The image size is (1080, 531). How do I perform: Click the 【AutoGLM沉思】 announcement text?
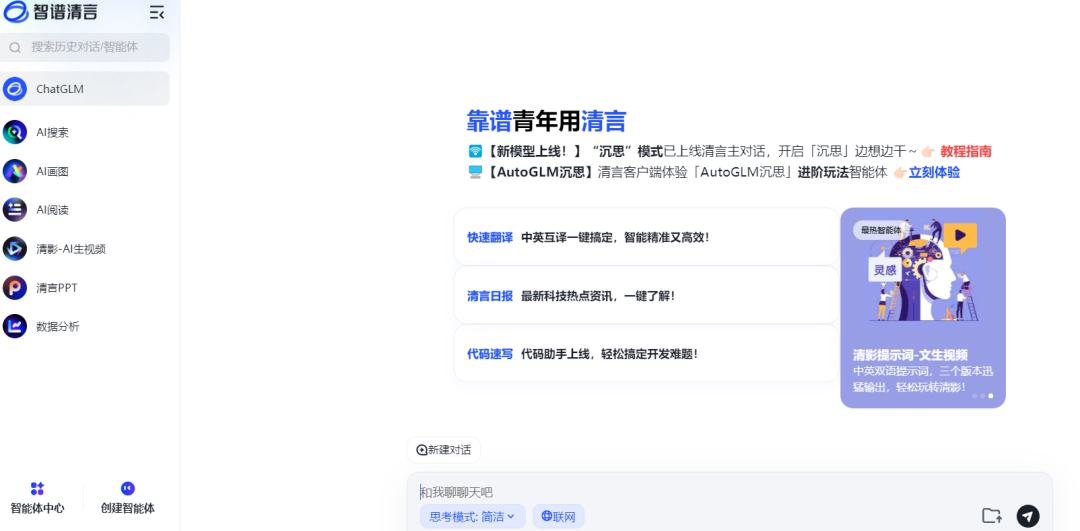pos(541,173)
